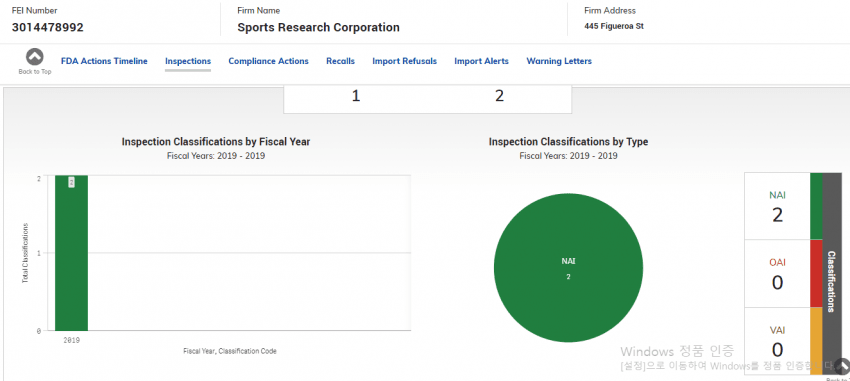Select the NAI classification tile showing 2
Viewport: 850px width, 381px height.
pyautogui.click(x=777, y=206)
